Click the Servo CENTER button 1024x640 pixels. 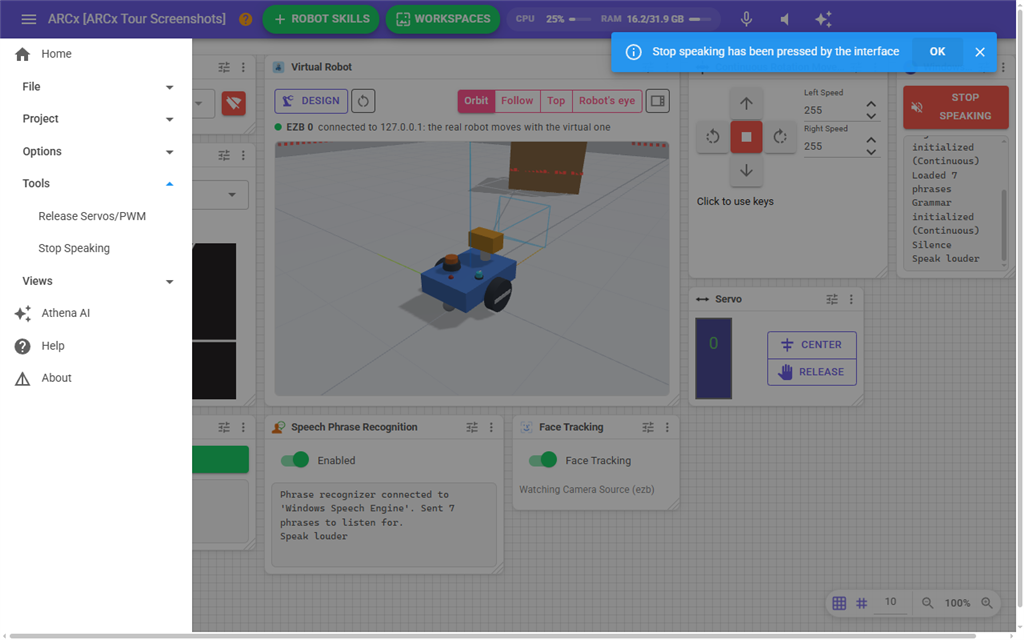(x=812, y=345)
